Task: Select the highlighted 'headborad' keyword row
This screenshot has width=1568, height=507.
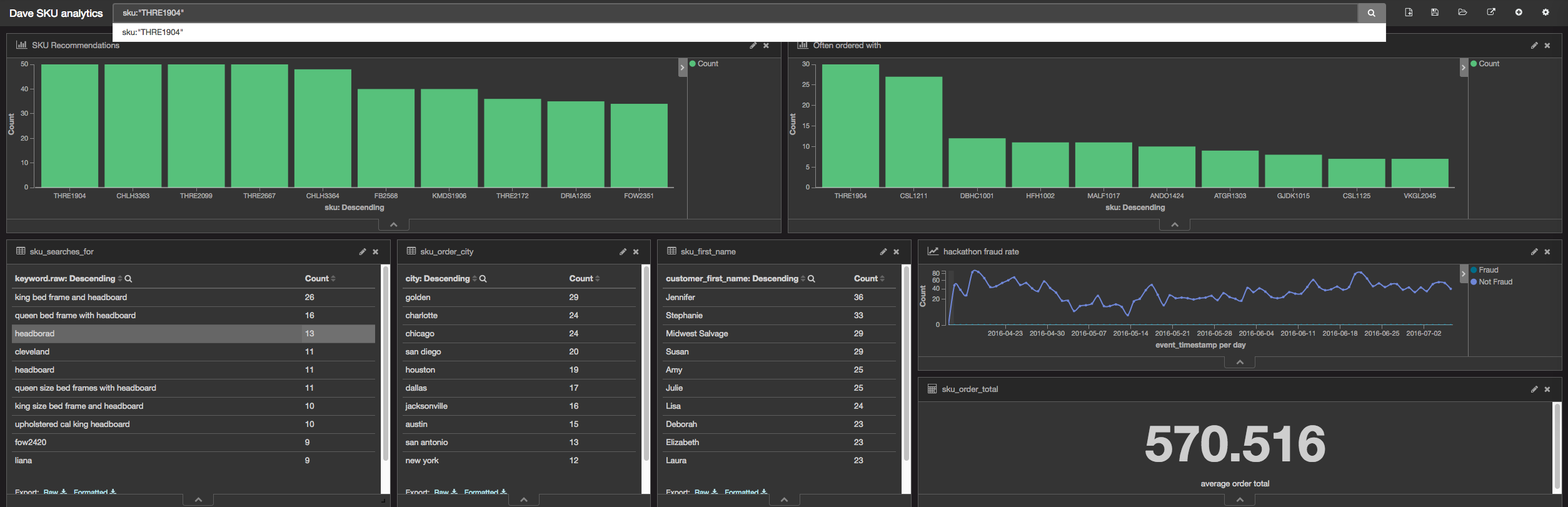Action: click(194, 334)
